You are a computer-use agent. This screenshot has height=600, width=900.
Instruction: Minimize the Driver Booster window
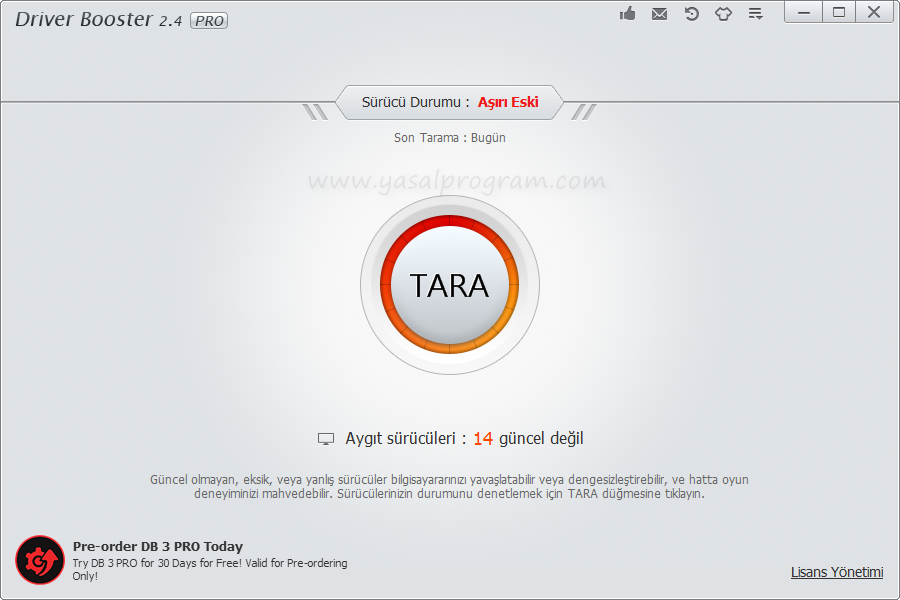(804, 12)
